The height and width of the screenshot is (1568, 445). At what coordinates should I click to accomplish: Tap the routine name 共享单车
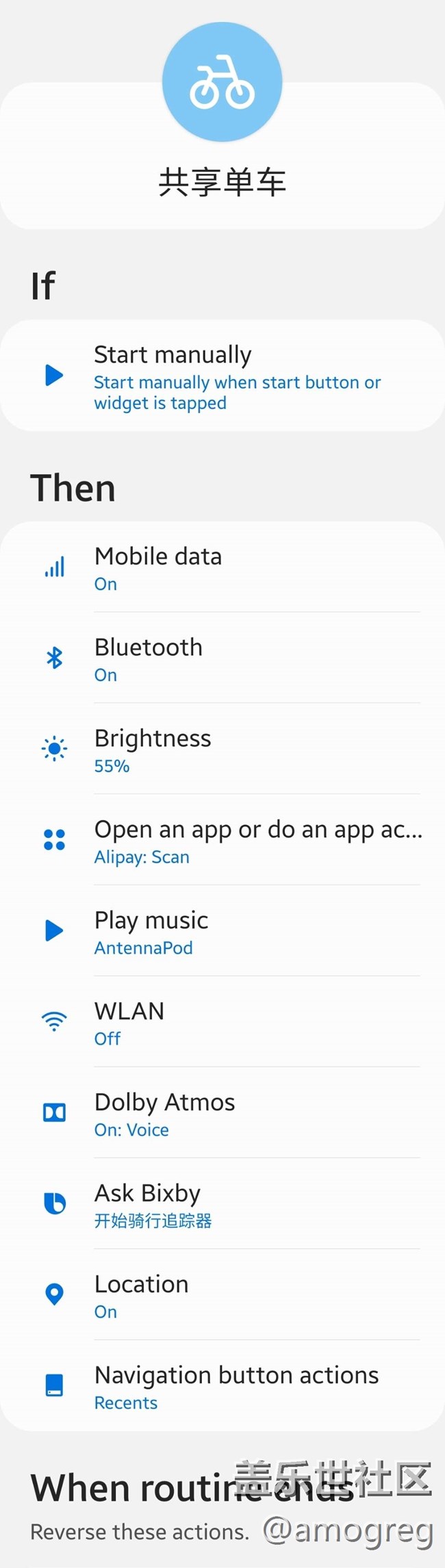tap(222, 183)
